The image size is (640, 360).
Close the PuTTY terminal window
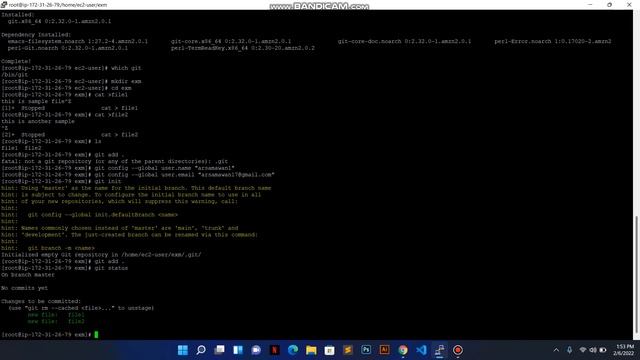[629, 5]
